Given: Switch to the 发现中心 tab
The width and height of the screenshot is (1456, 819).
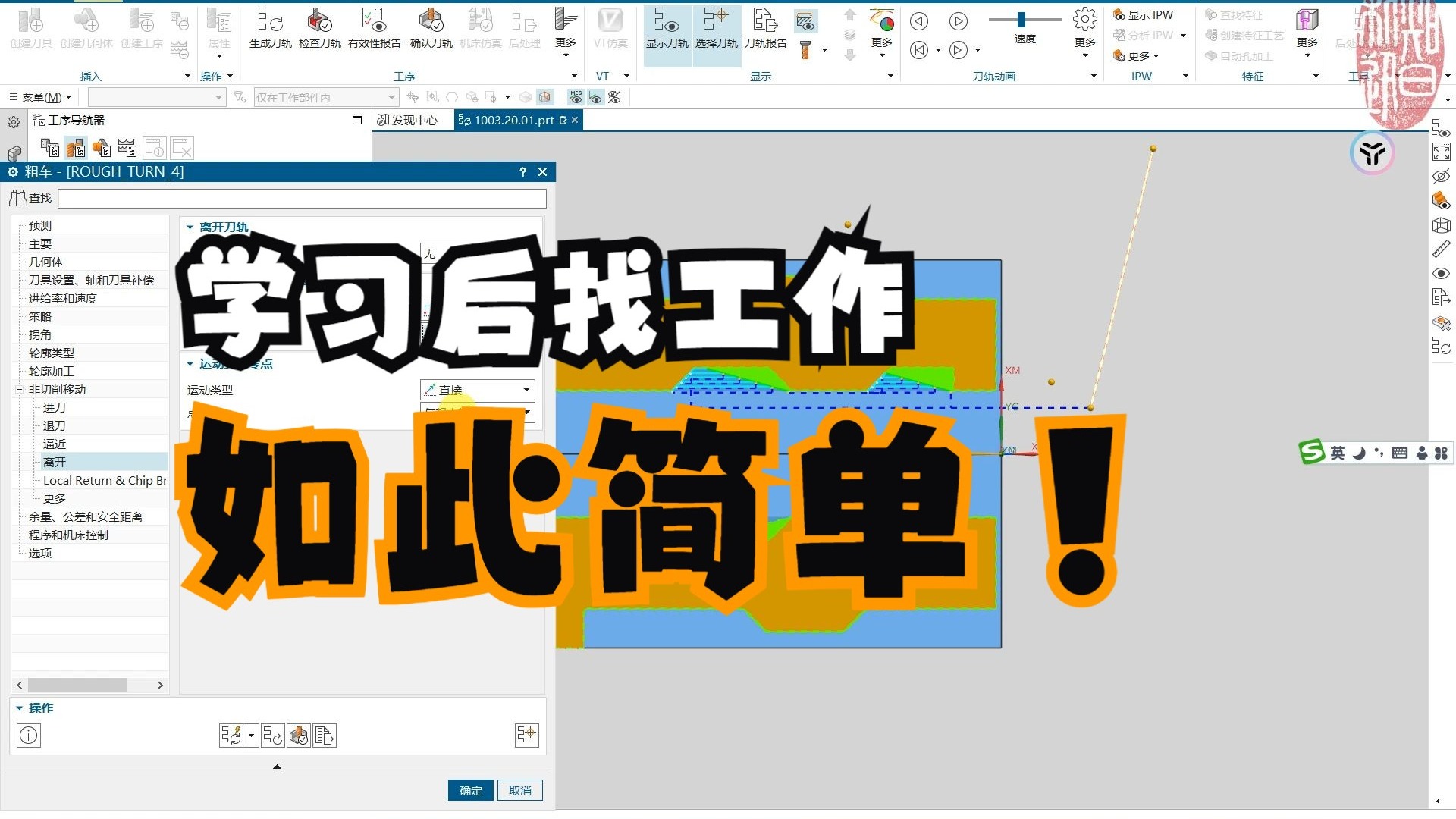Looking at the screenshot, I should [412, 120].
